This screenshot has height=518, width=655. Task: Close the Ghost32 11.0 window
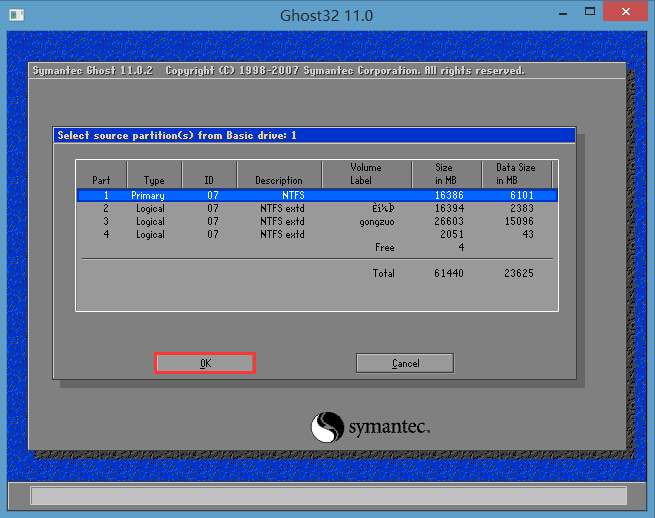[625, 11]
